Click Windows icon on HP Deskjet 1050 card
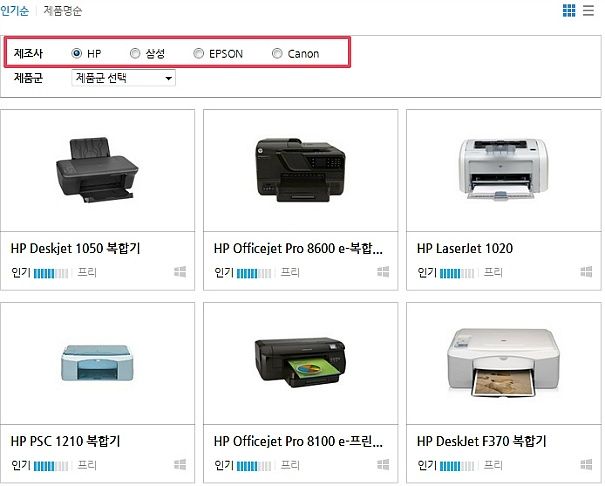The width and height of the screenshot is (605, 486). tap(180, 272)
